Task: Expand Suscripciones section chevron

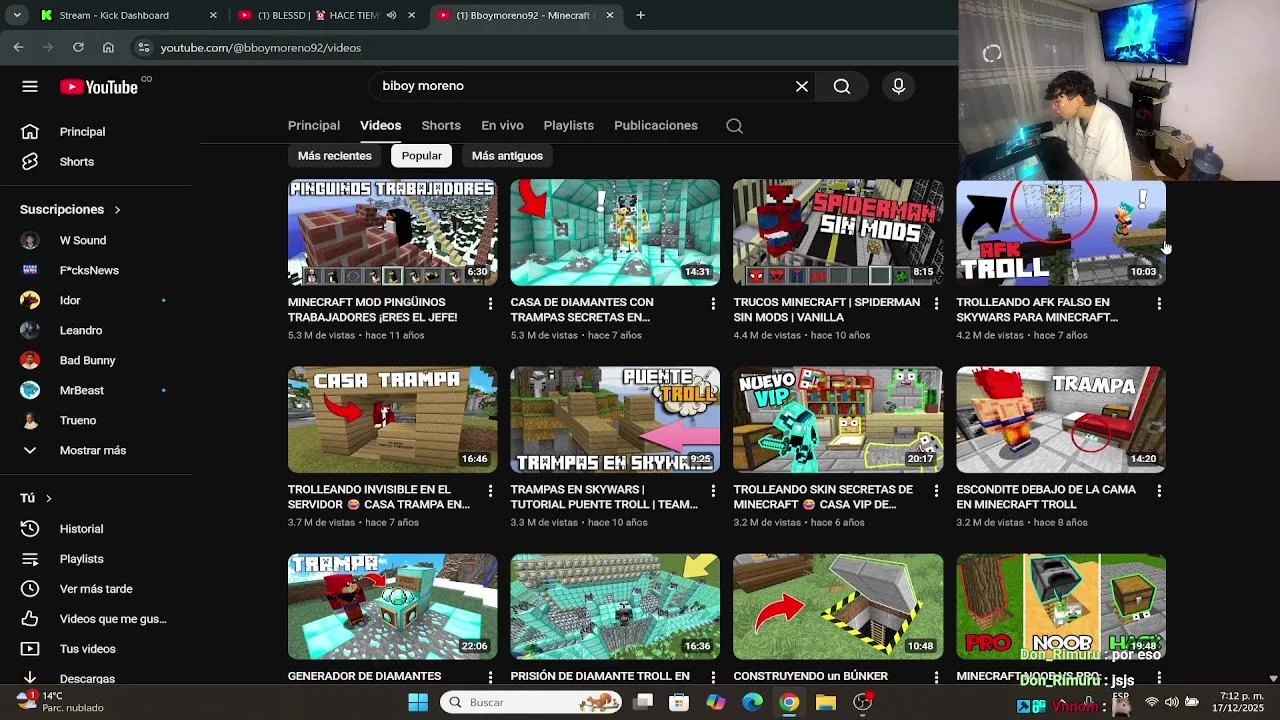Action: pyautogui.click(x=117, y=210)
